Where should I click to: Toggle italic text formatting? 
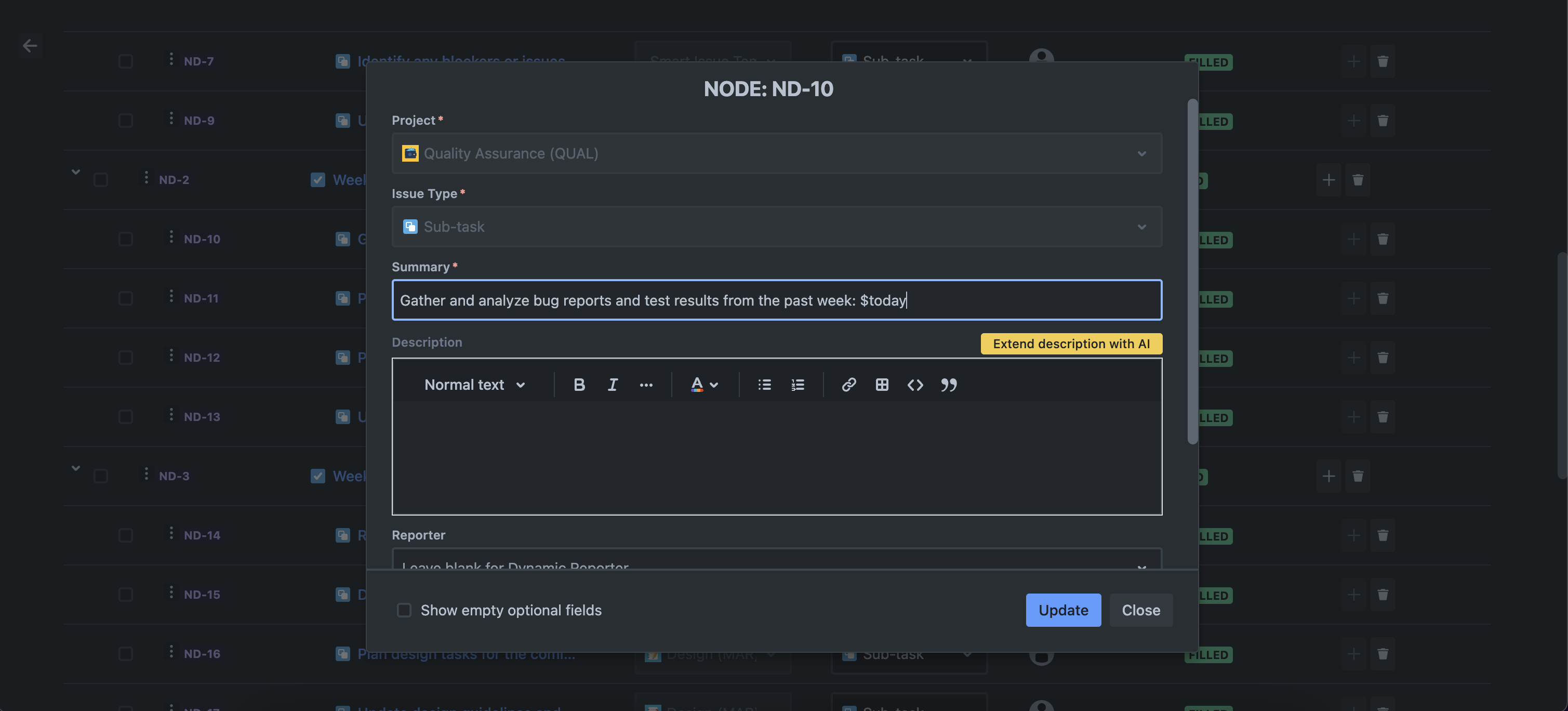tap(613, 385)
